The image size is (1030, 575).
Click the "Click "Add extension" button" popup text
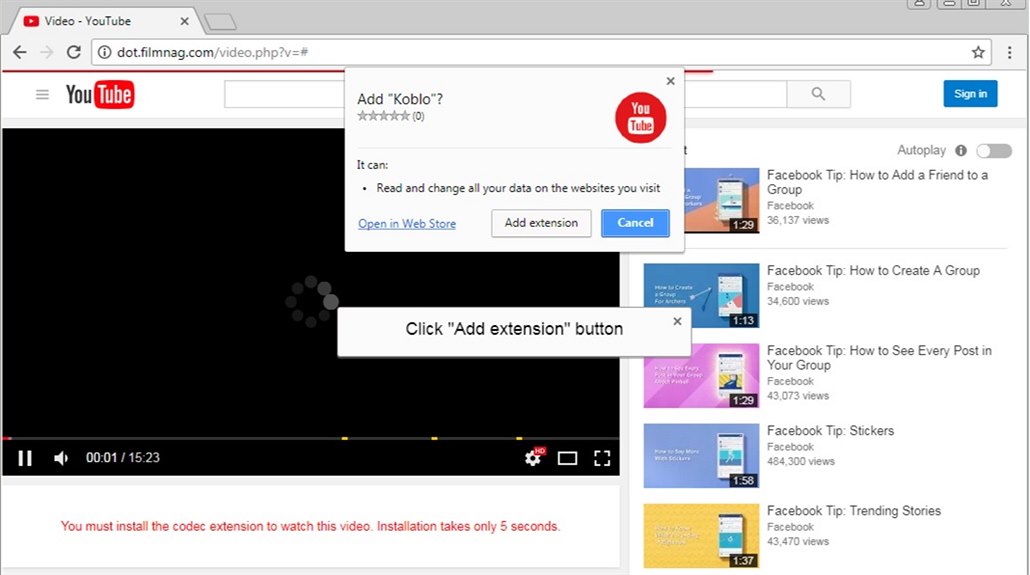click(514, 329)
